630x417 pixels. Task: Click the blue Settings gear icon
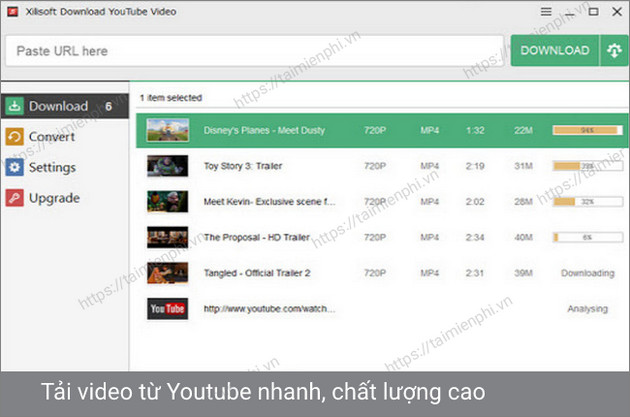point(14,167)
